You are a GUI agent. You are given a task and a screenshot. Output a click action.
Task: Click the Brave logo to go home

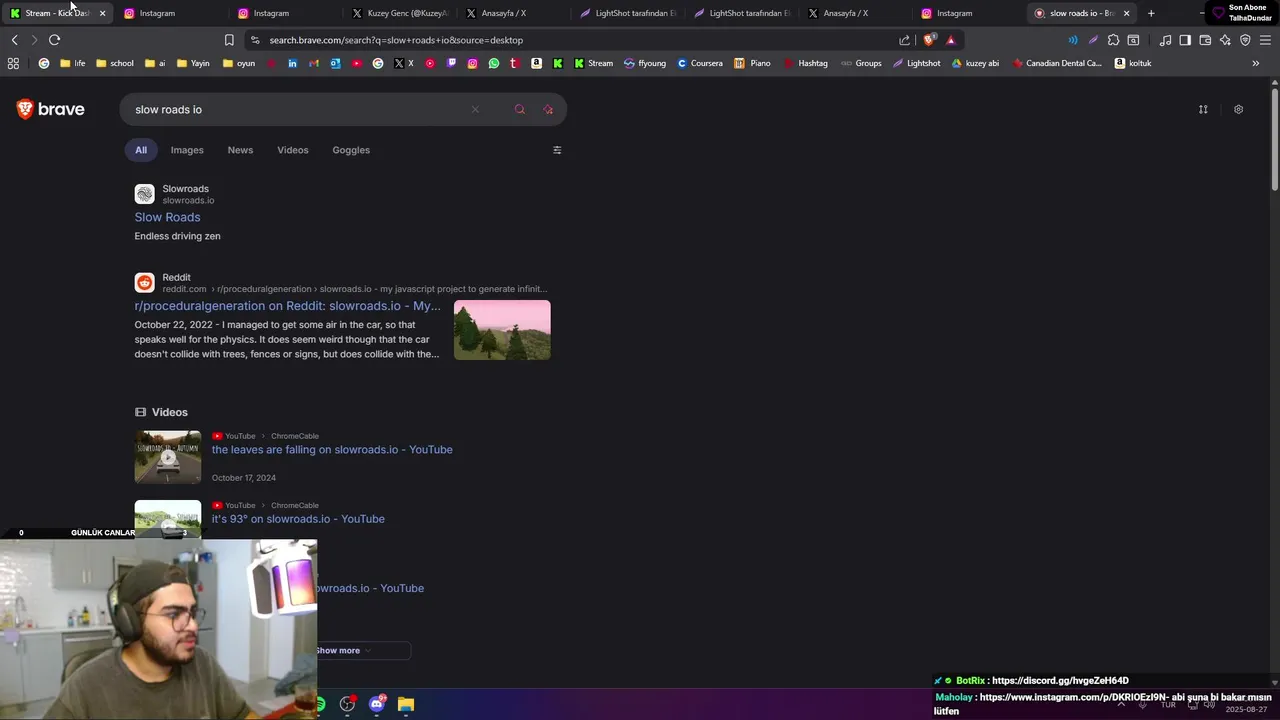(x=50, y=109)
